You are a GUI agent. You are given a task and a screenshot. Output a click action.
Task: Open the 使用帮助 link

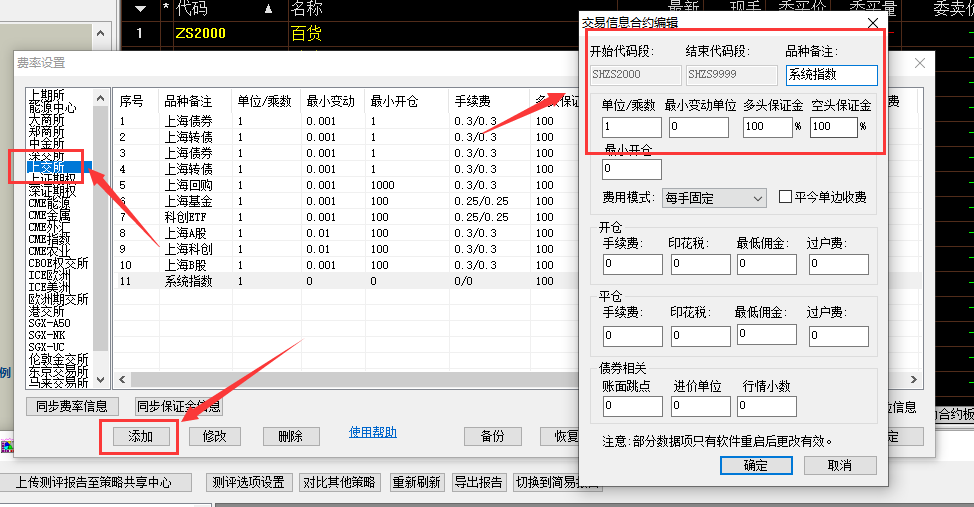[x=372, y=432]
